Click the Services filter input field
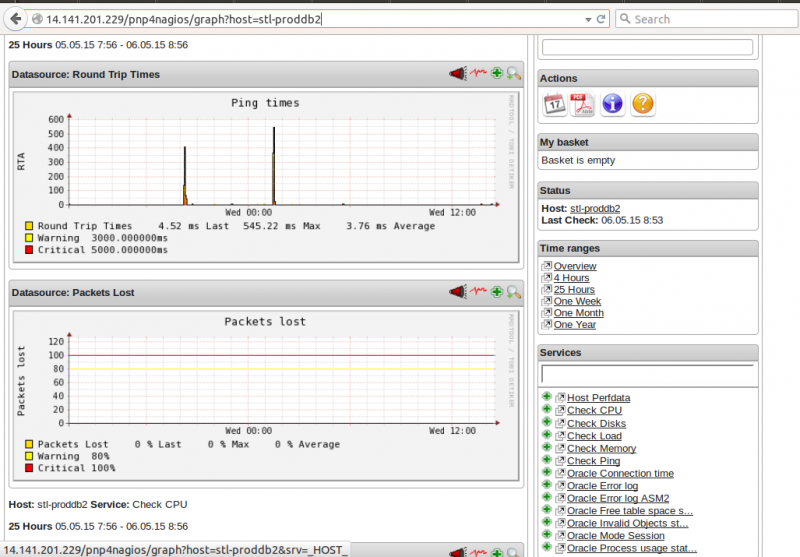 647,374
